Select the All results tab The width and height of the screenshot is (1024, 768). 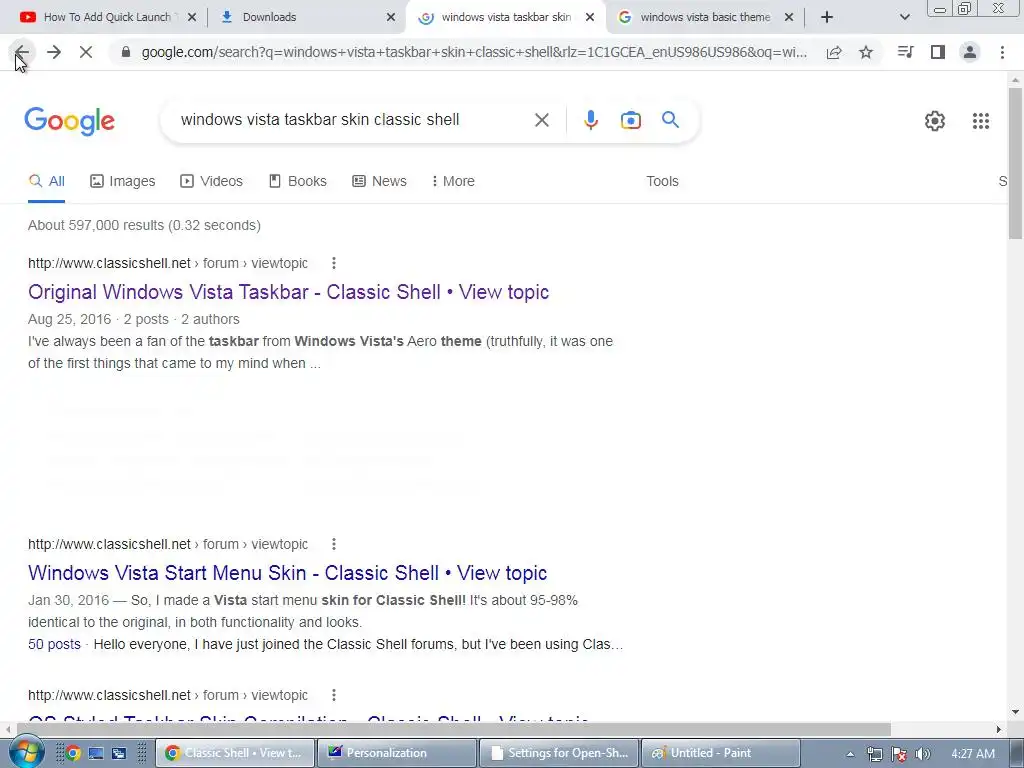coord(47,181)
